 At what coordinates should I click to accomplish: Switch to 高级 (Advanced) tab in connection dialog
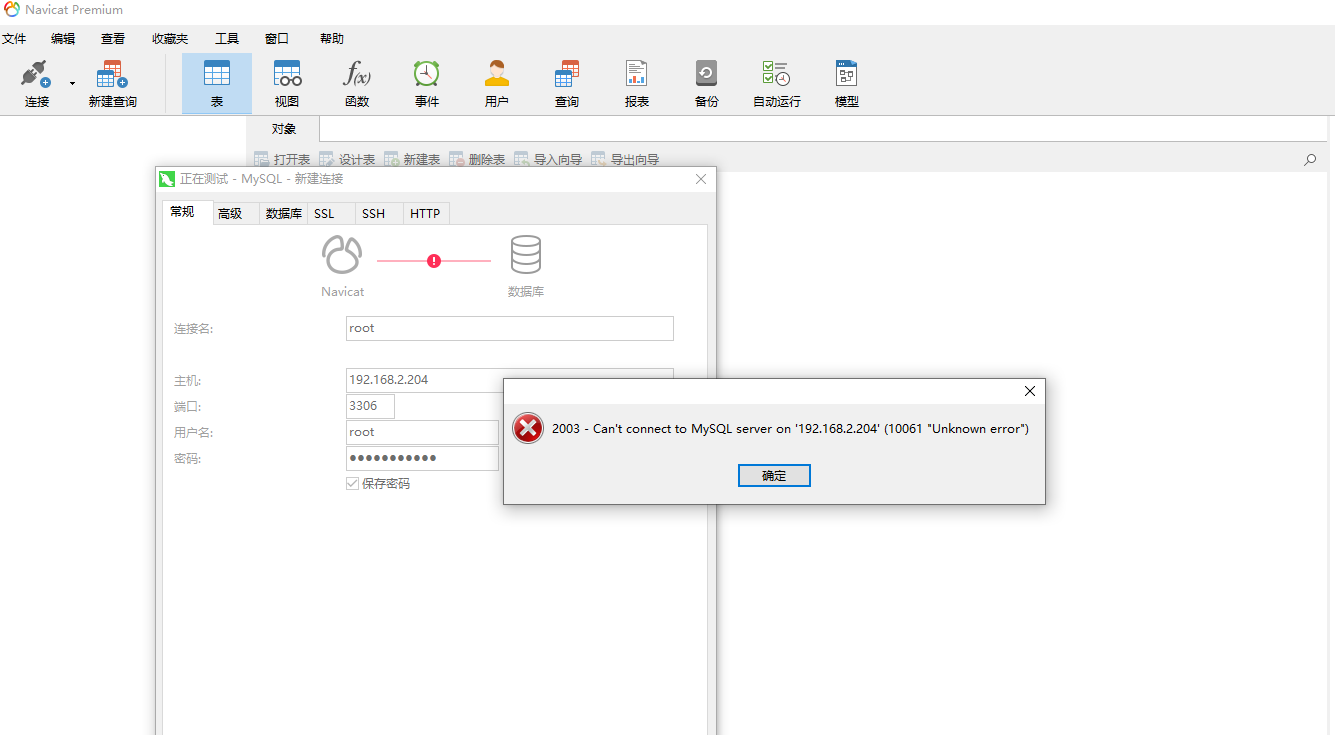[x=235, y=213]
